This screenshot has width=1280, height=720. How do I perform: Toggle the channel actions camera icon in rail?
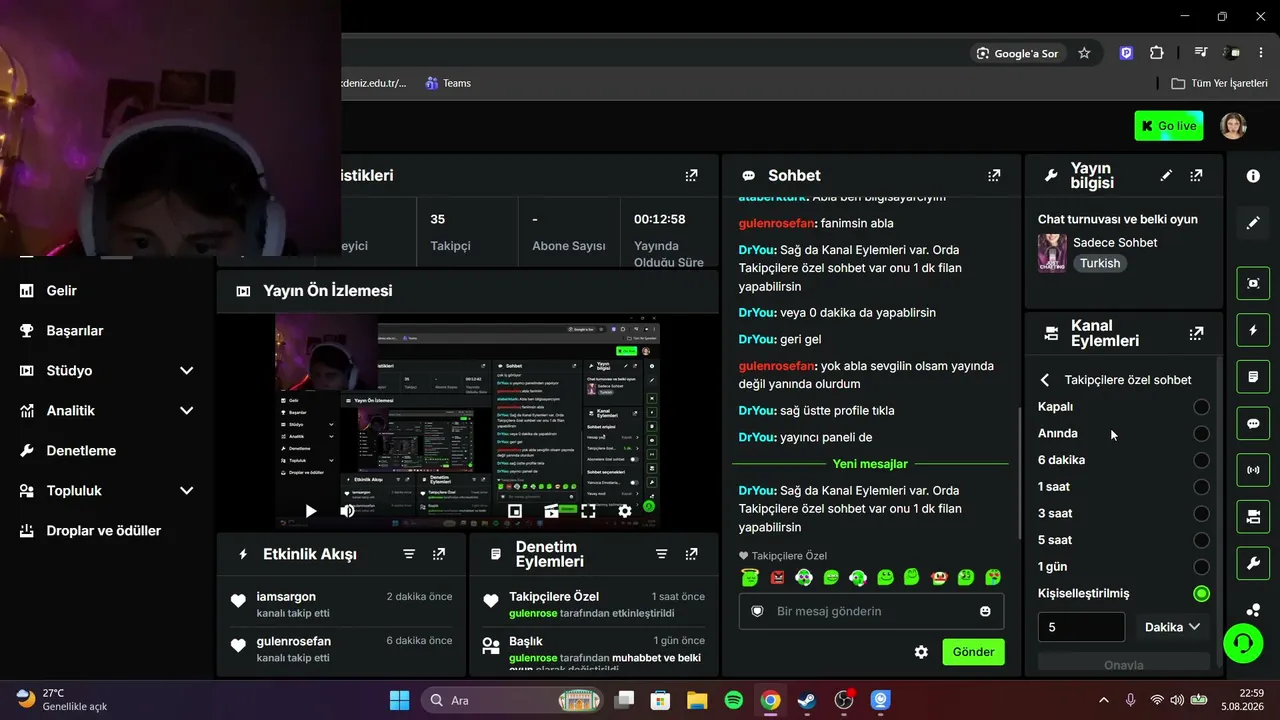1253,517
